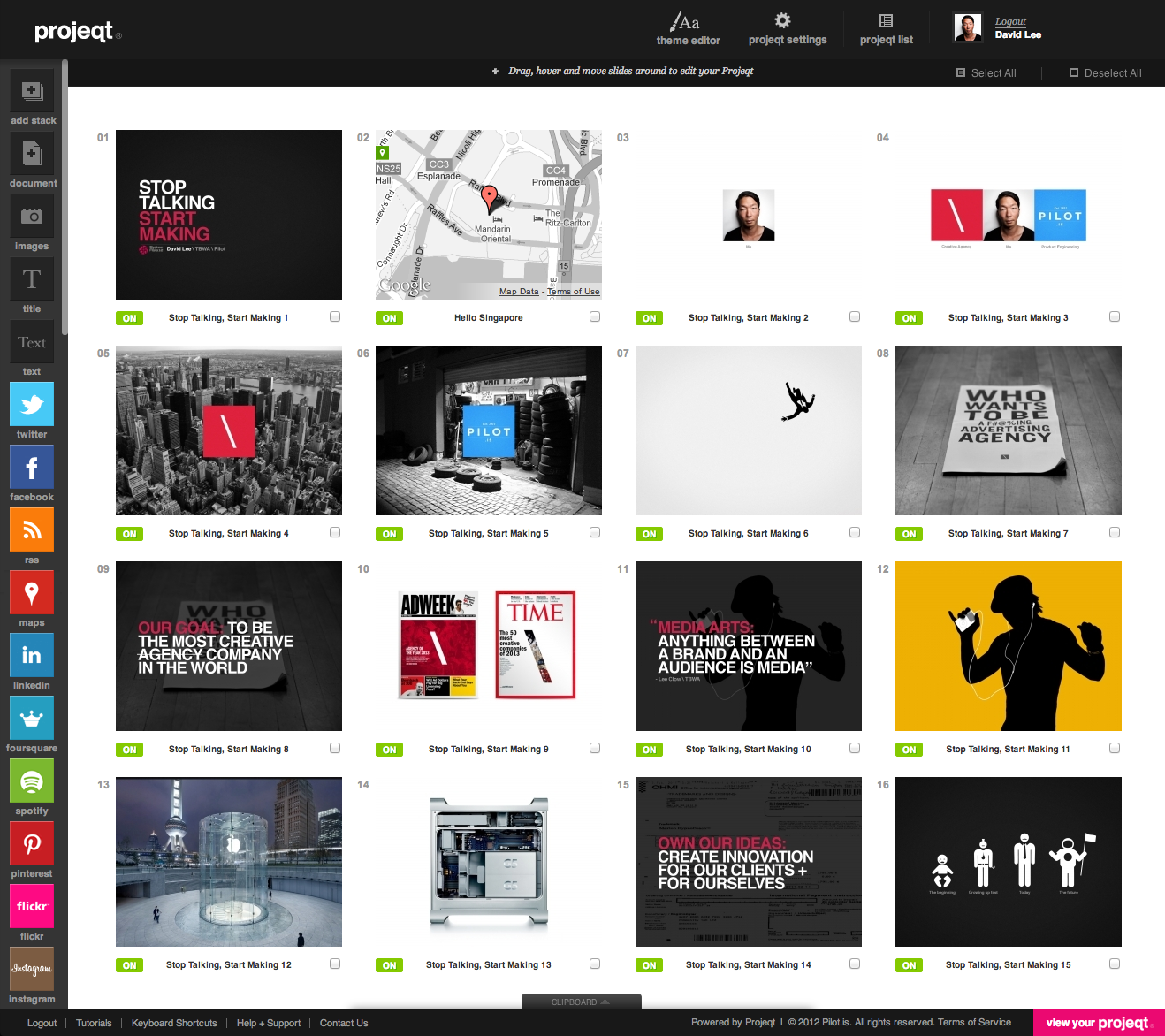
Task: Insert a Flickr slide
Action: pos(32,907)
